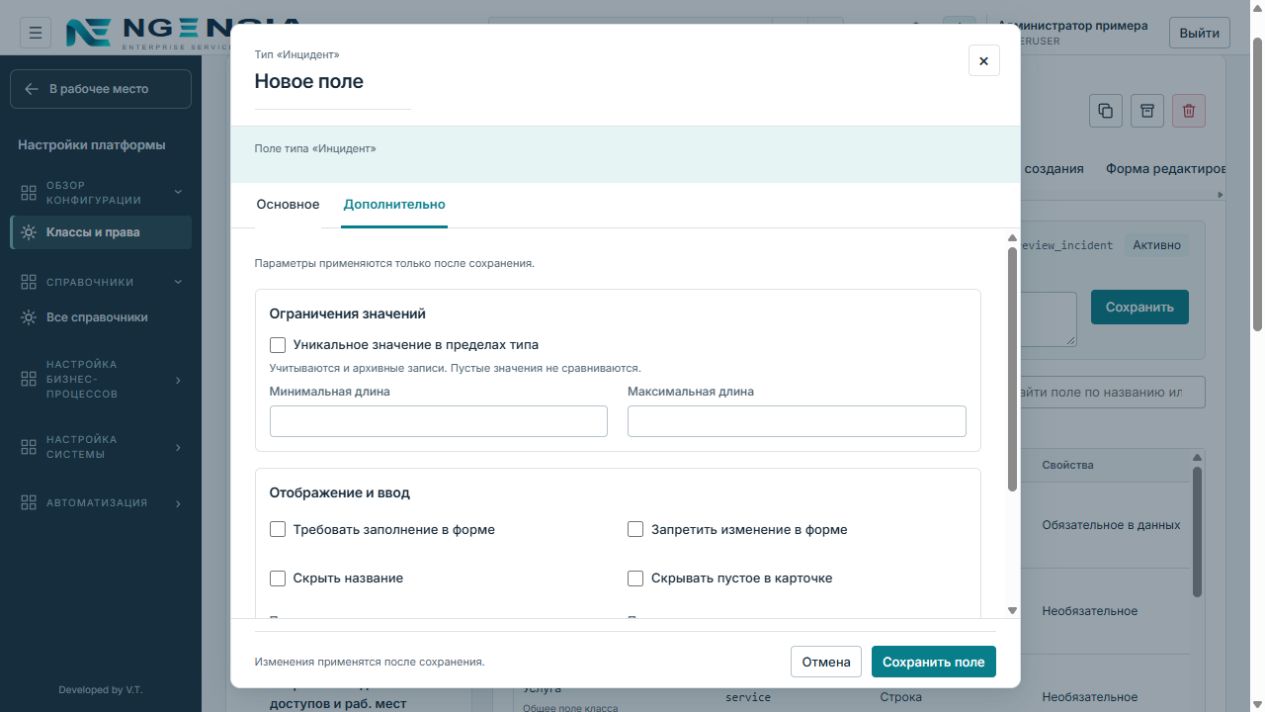The image size is (1265, 712).
Task: Click the dialog scrollbar down arrow
Action: pyautogui.click(x=1012, y=610)
